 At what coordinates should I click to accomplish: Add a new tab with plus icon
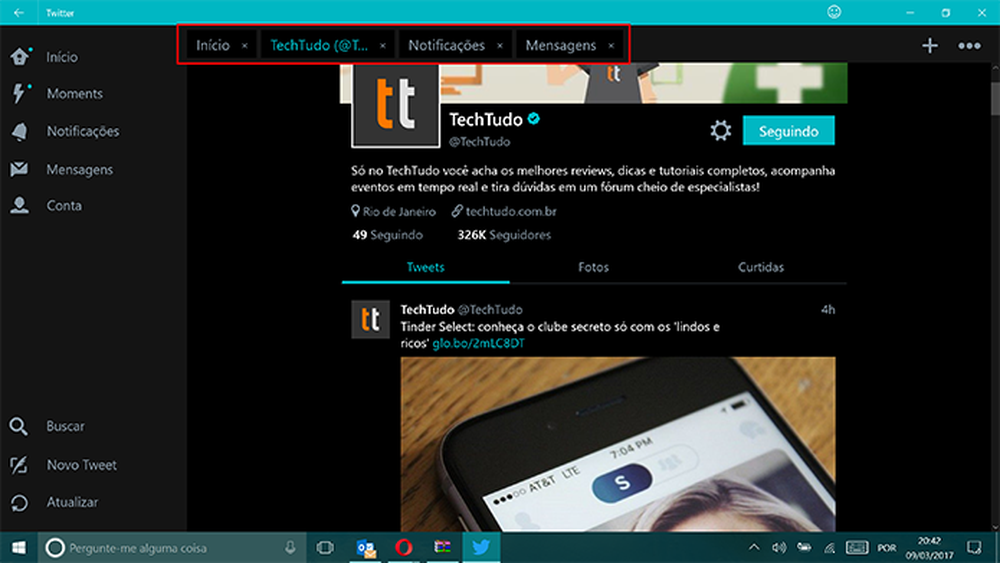[x=930, y=45]
